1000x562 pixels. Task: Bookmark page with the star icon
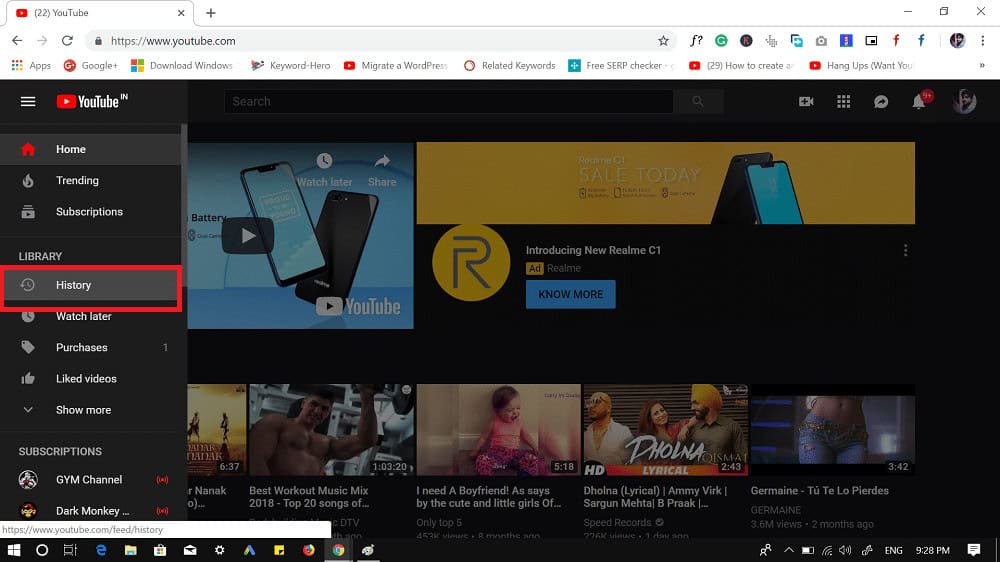coord(663,41)
